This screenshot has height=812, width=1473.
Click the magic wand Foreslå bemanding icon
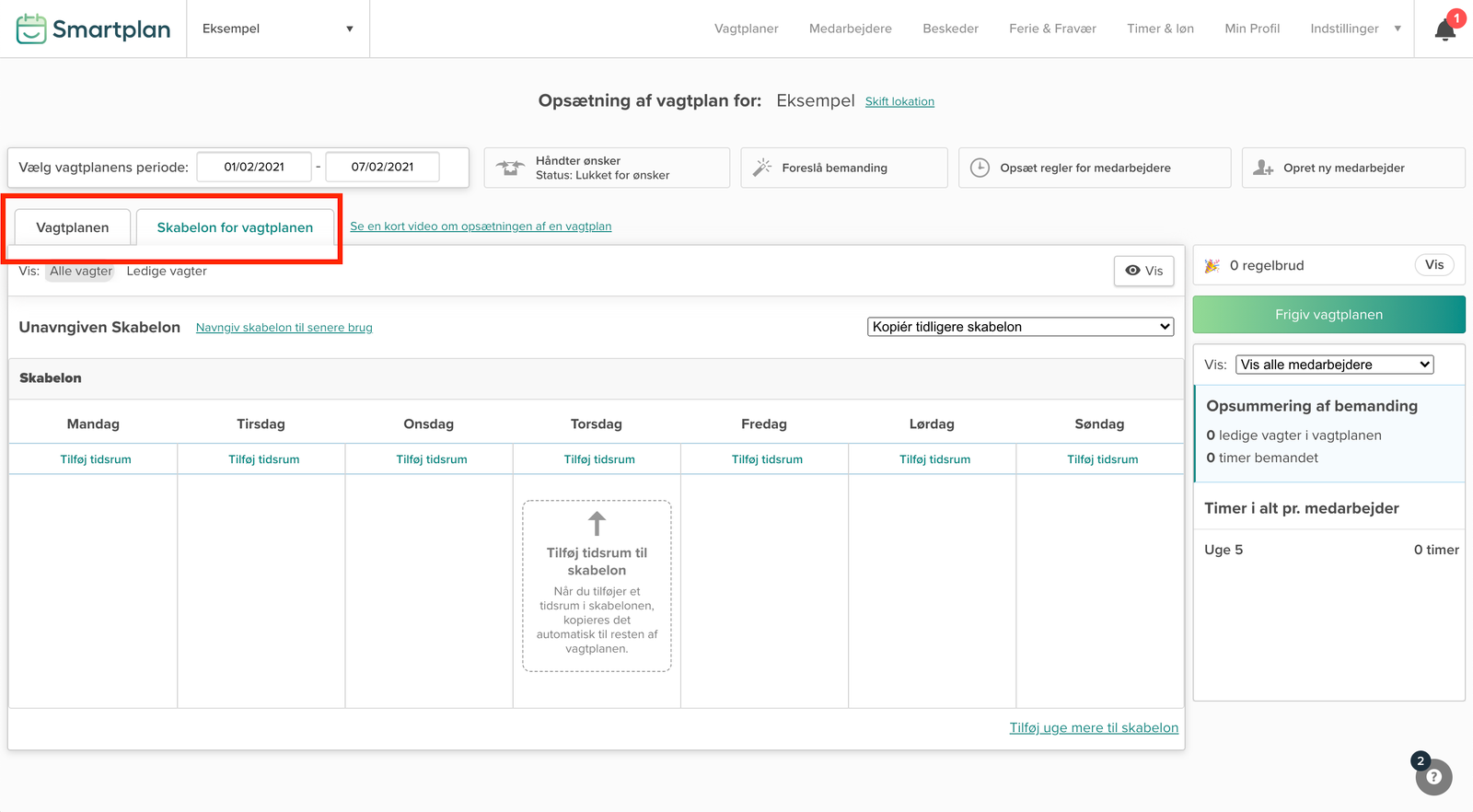(762, 168)
